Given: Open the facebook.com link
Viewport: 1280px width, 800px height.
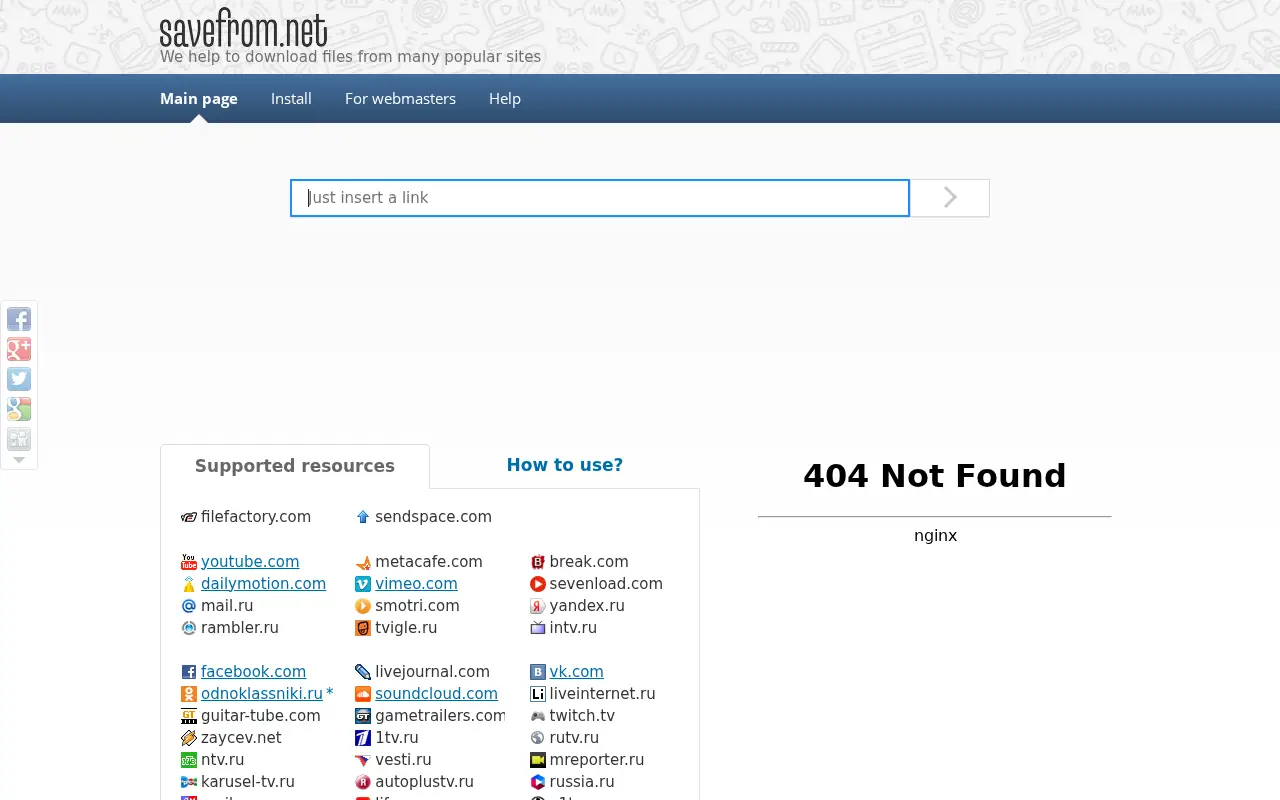Looking at the screenshot, I should [x=253, y=672].
